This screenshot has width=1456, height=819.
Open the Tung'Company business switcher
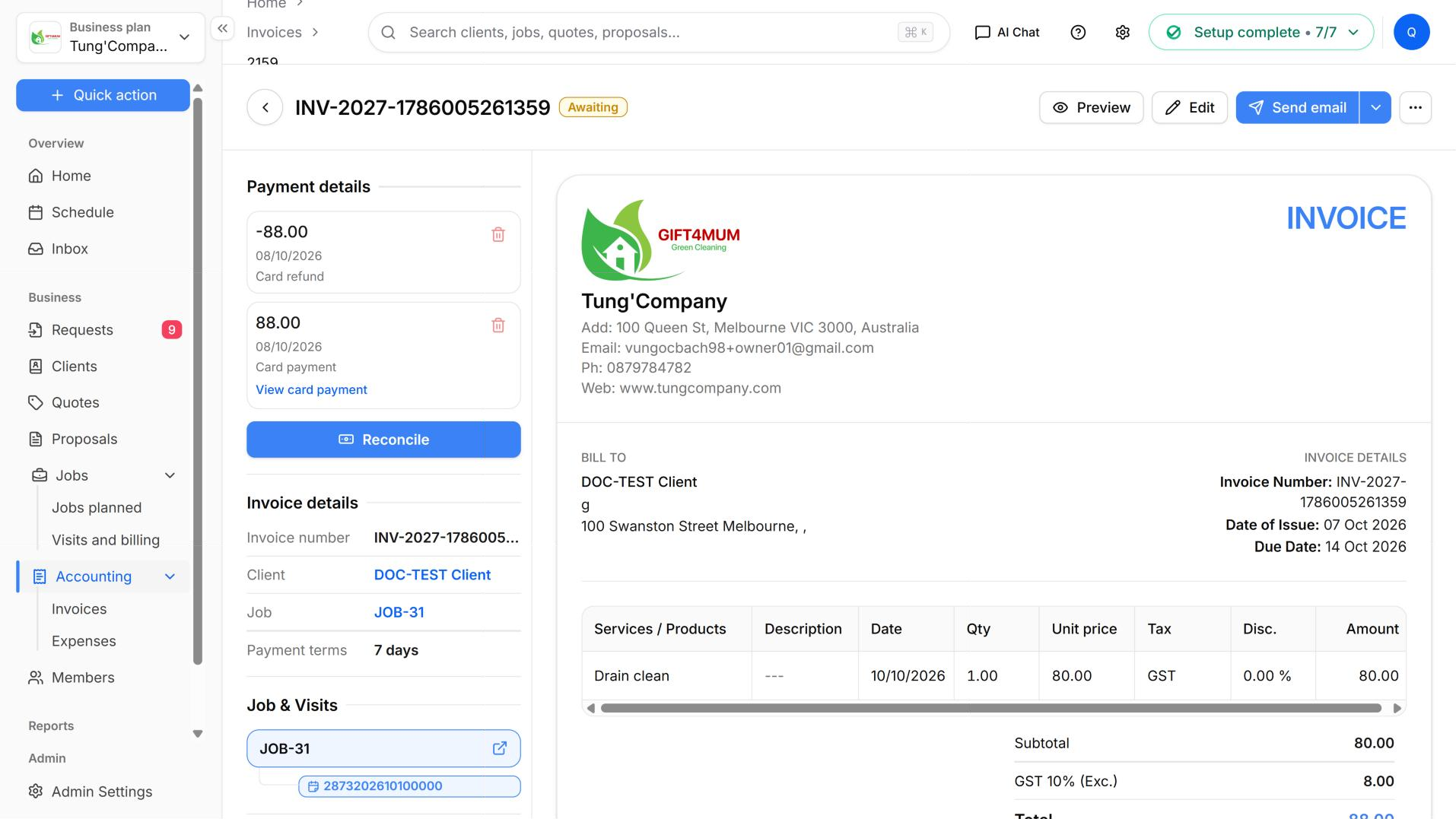tap(110, 37)
